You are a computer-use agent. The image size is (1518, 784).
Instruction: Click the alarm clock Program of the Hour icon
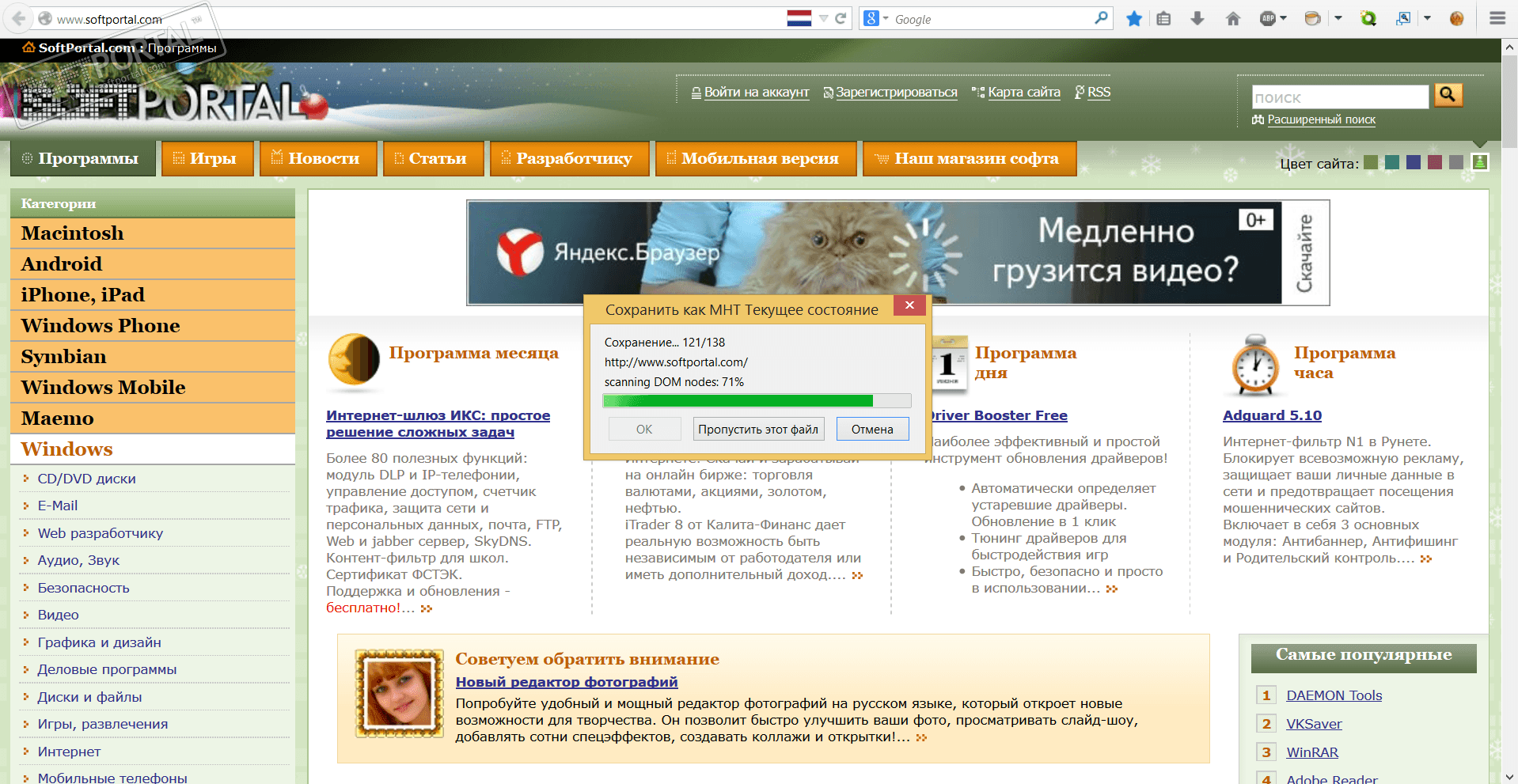point(1255,365)
